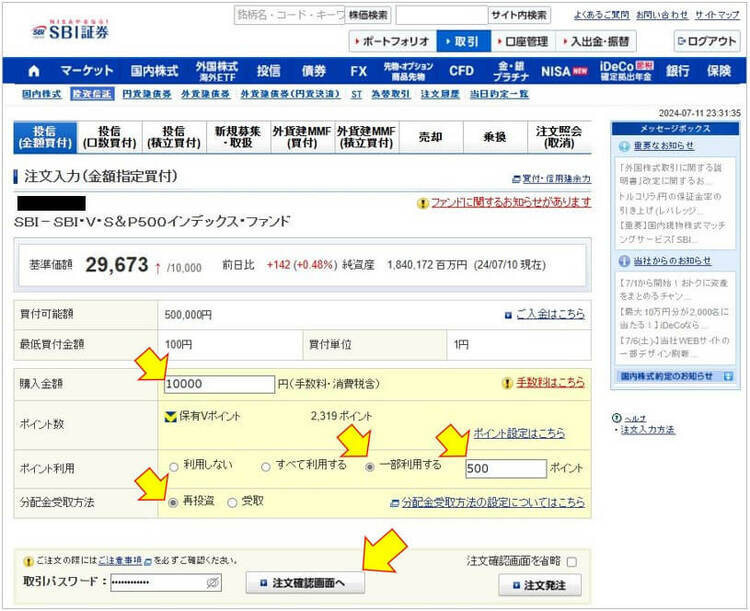Open 分配金受取方法の設定についてはこちら link
The image size is (750, 611).
point(493,503)
